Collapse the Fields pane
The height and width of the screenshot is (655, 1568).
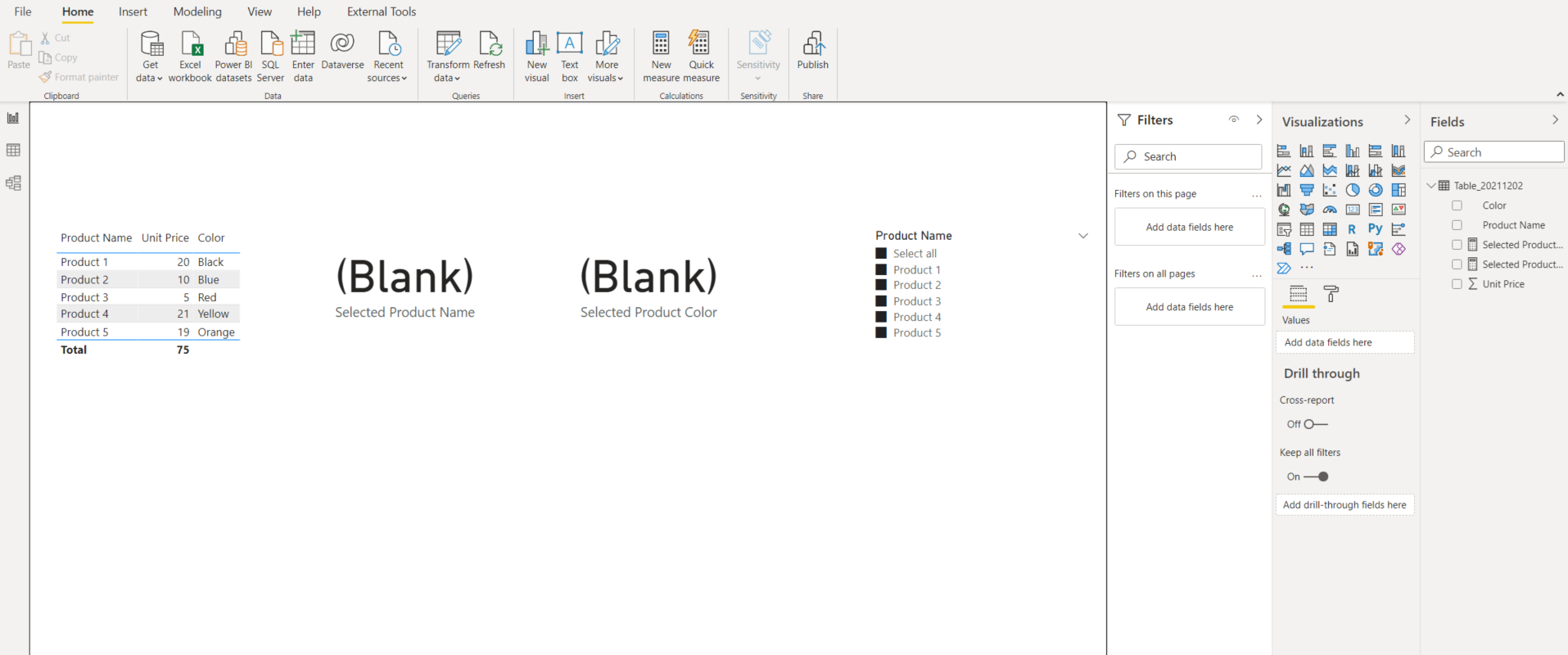point(1555,120)
